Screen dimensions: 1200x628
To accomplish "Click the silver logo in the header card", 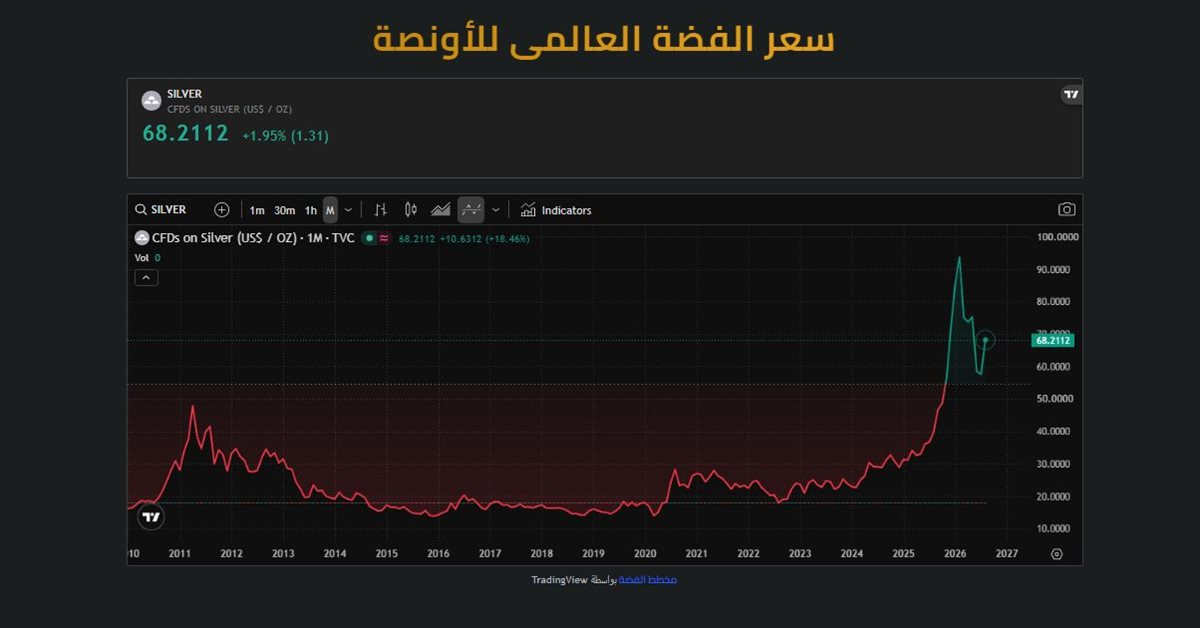I will tap(151, 100).
